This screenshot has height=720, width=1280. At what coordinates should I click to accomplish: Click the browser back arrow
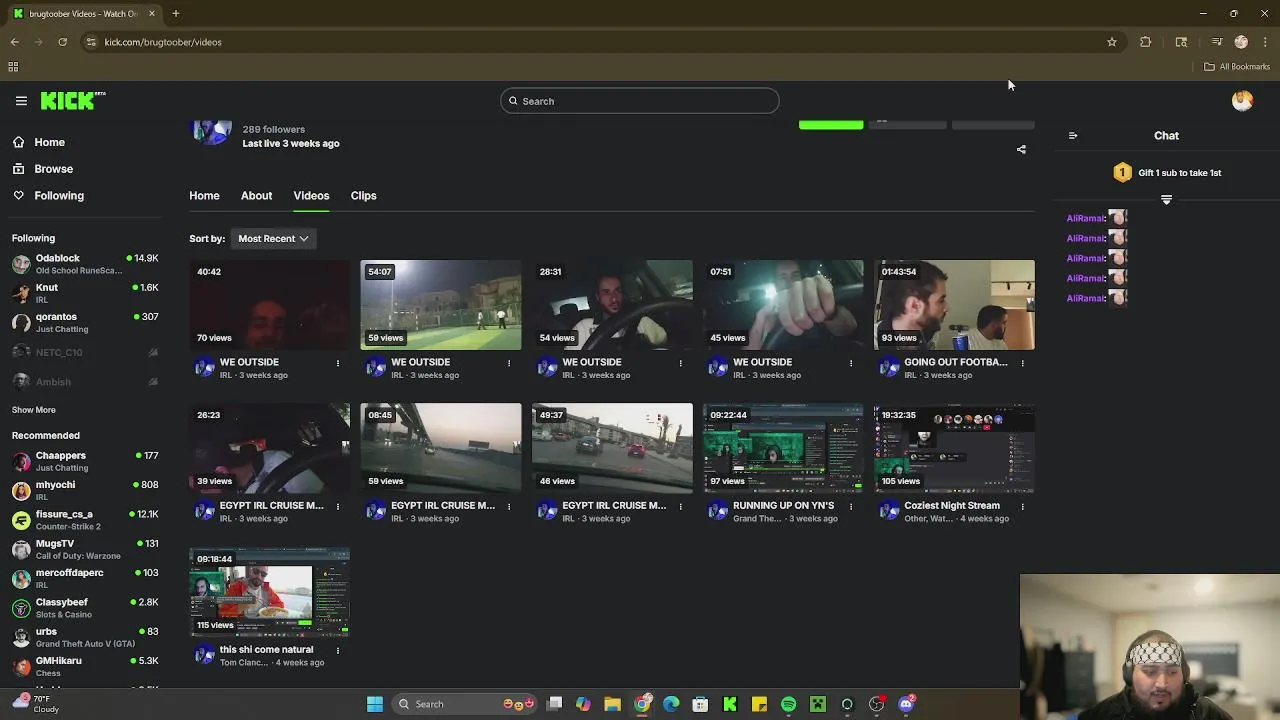click(x=14, y=42)
